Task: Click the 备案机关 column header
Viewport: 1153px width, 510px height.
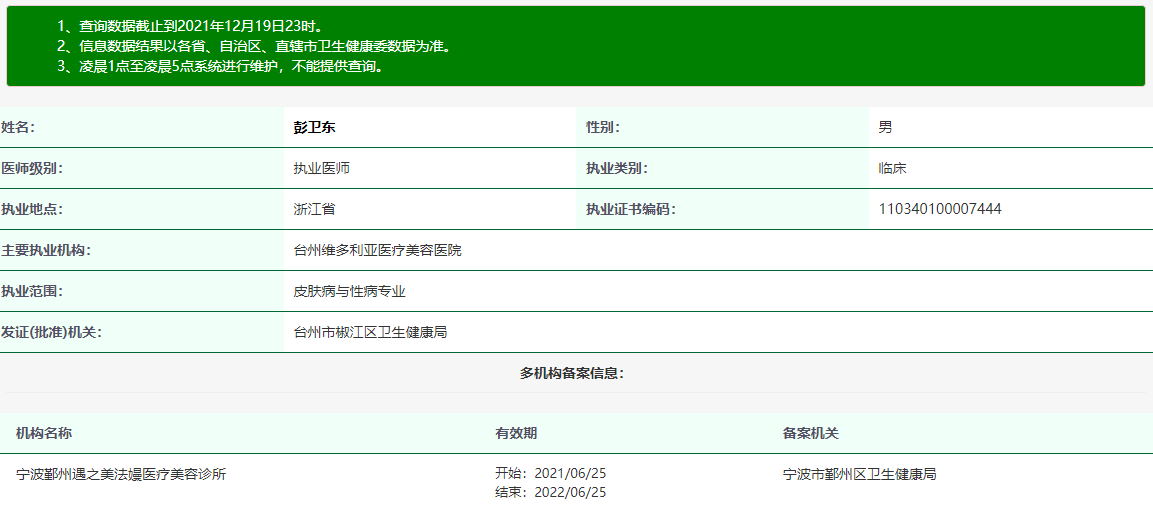Action: click(811, 434)
